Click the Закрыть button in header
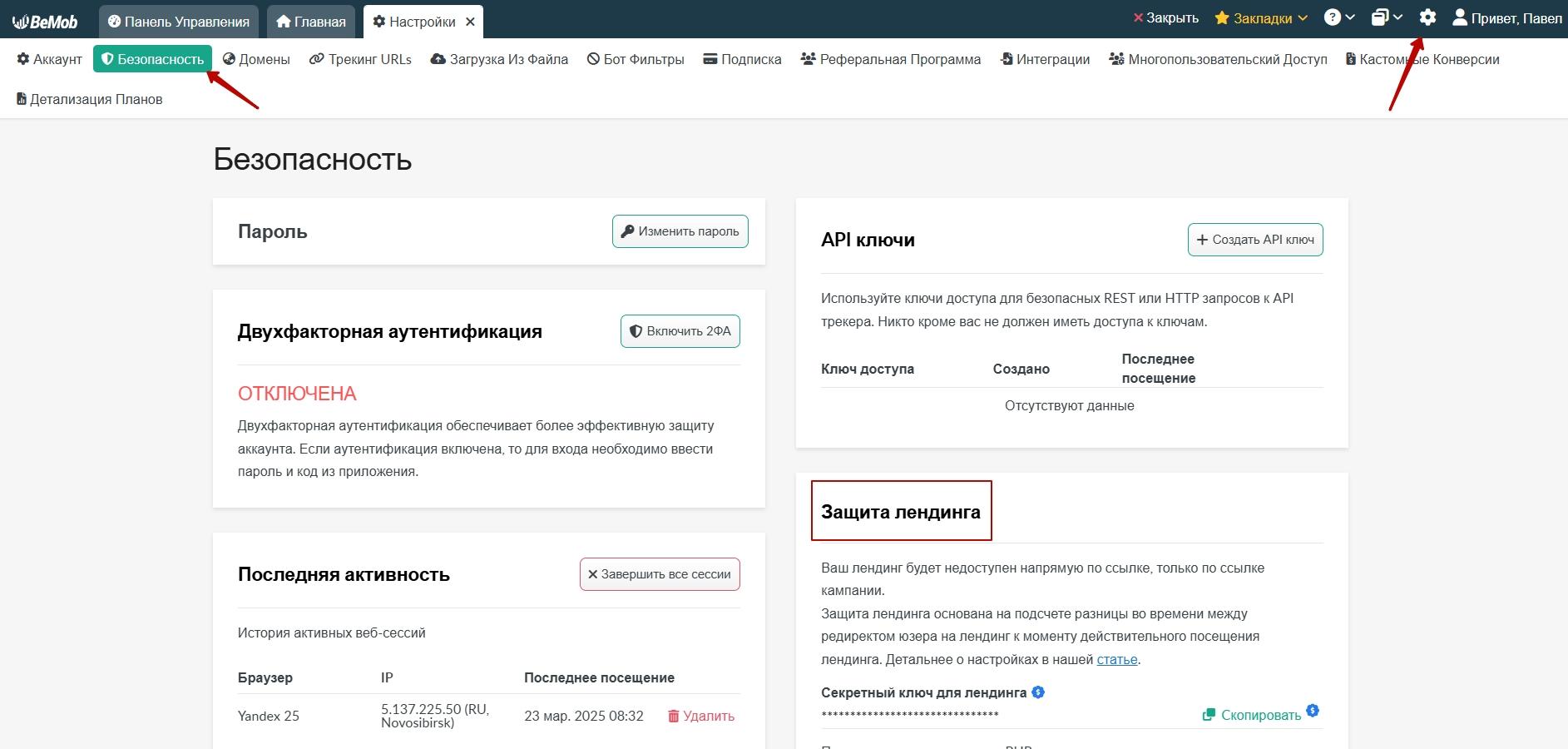The width and height of the screenshot is (1568, 749). point(1165,17)
